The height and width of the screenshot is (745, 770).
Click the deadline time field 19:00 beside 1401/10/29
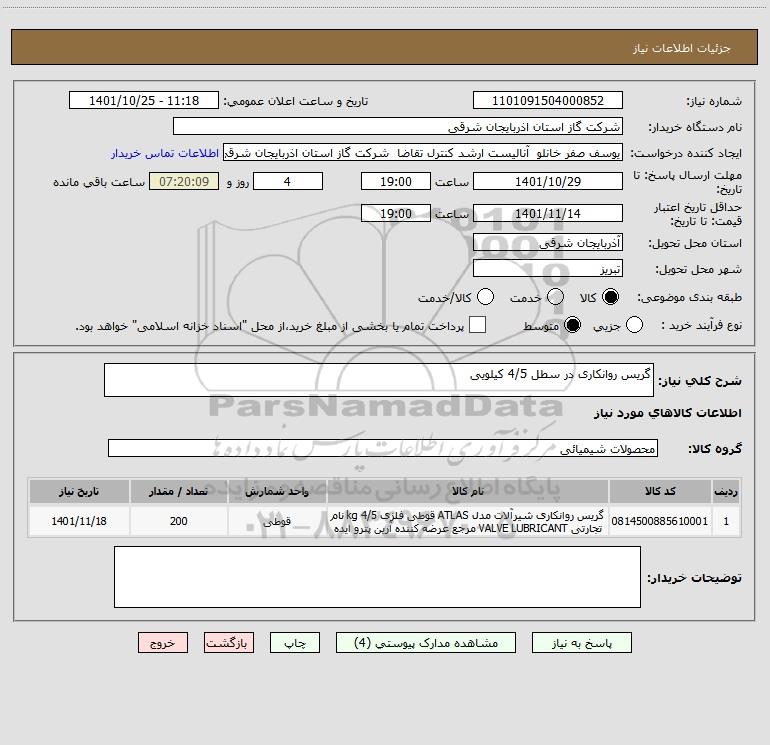click(396, 181)
